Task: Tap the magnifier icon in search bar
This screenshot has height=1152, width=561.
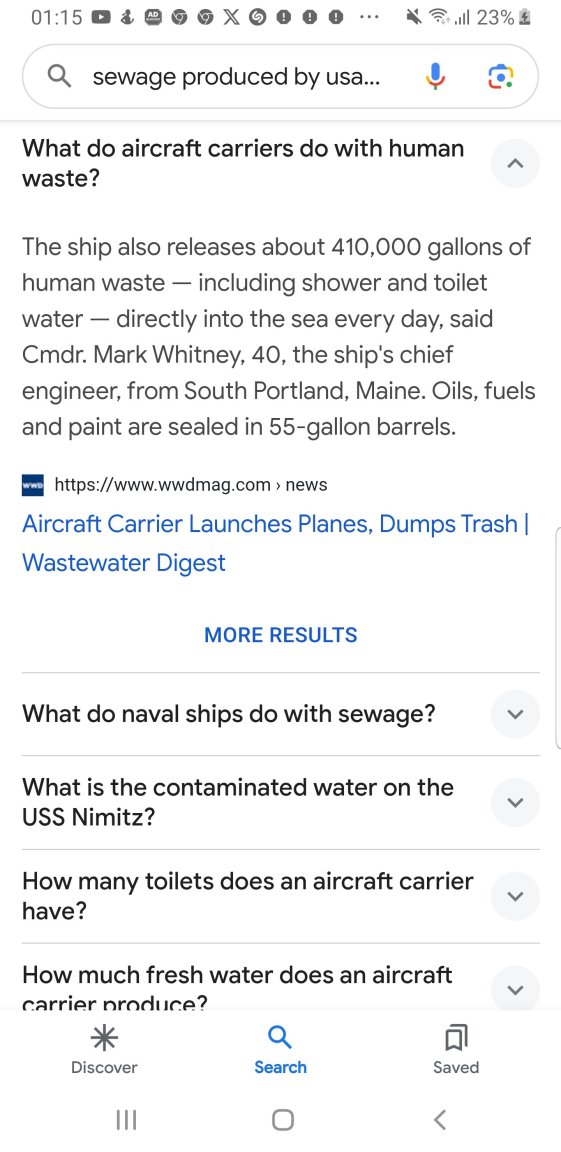Action: tap(59, 76)
